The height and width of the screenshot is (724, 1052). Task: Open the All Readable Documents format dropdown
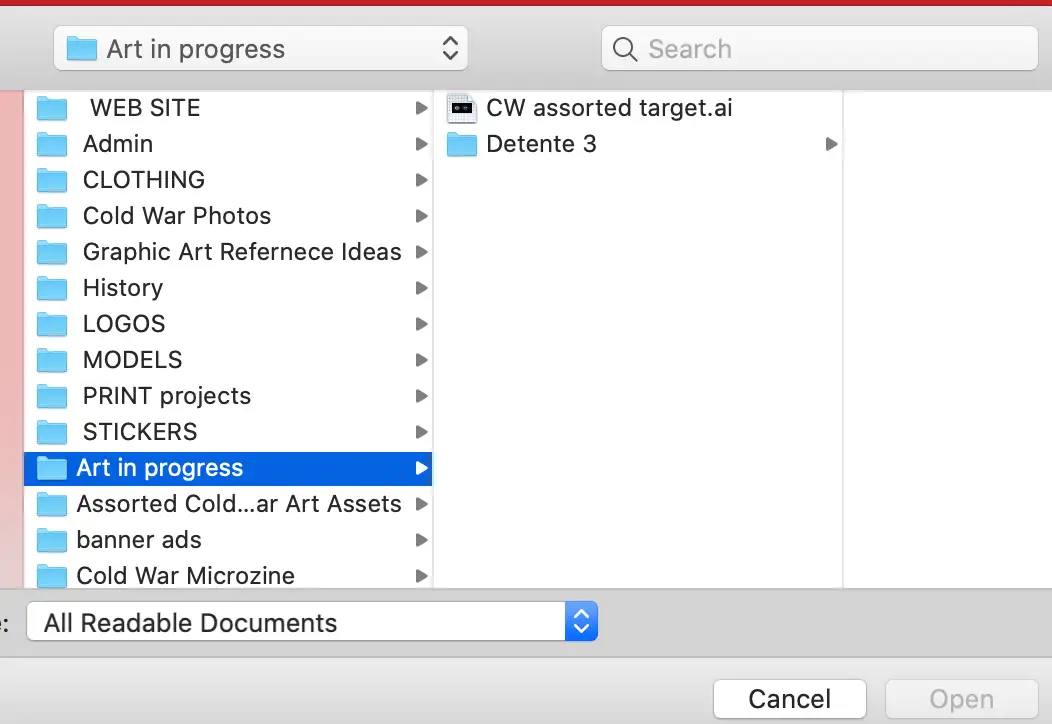312,623
